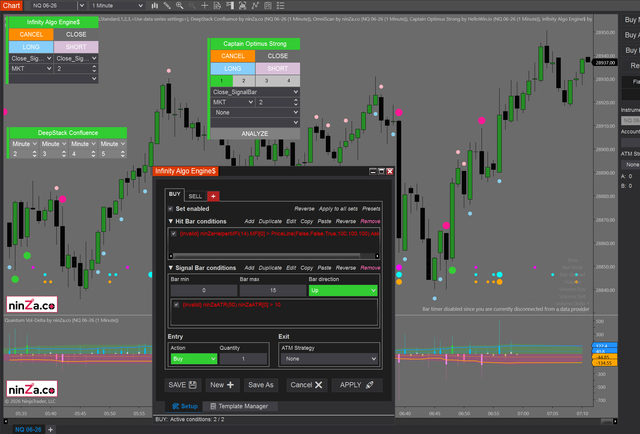Click the Entry Quantity input field
Screen dimensions: 640x434
(243, 358)
